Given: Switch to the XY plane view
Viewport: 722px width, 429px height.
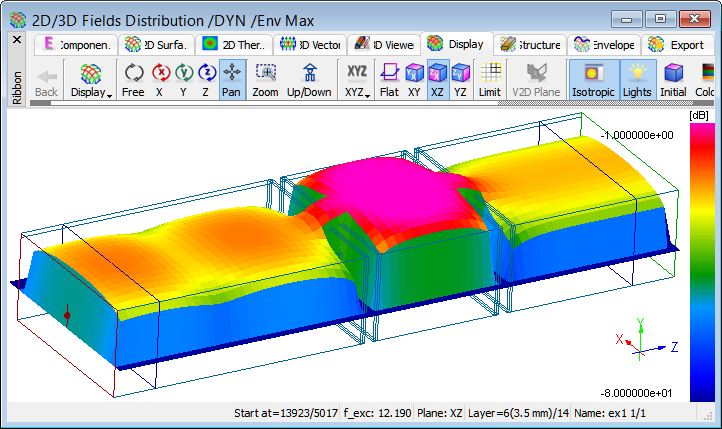Looking at the screenshot, I should click(x=413, y=80).
